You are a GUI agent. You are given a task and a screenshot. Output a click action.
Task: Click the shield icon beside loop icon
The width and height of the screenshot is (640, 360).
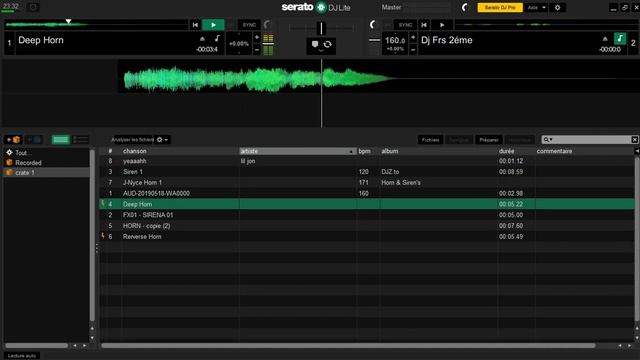[315, 44]
